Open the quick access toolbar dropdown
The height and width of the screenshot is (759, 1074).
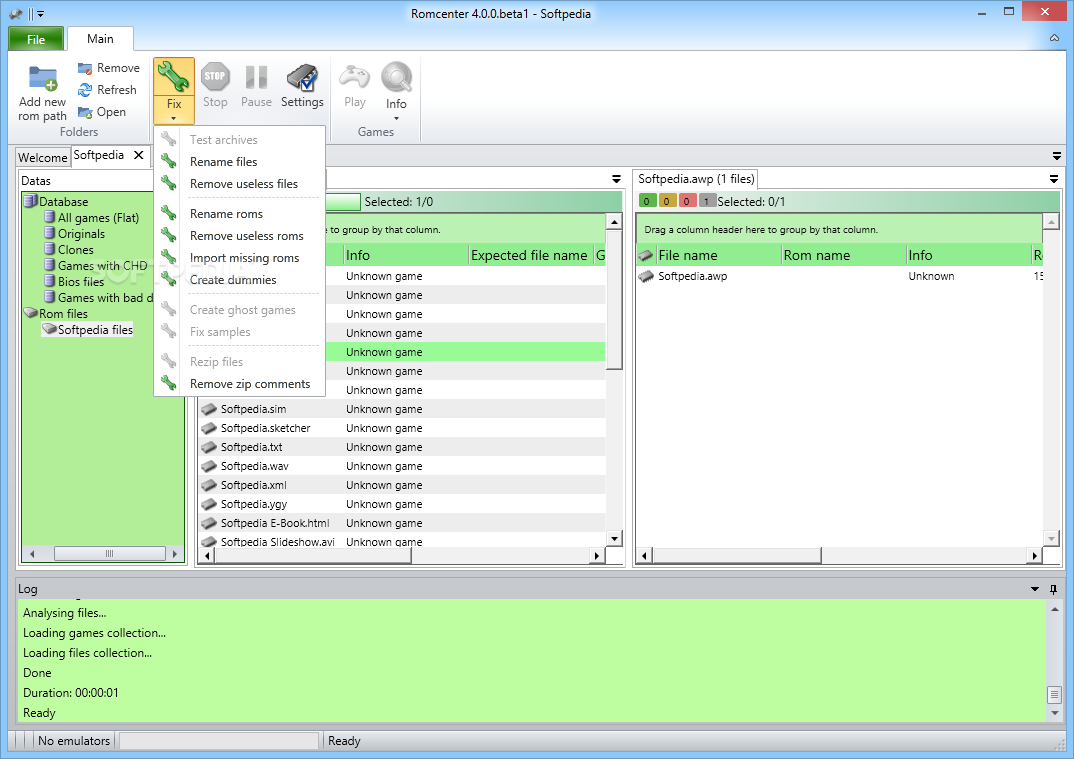[40, 14]
